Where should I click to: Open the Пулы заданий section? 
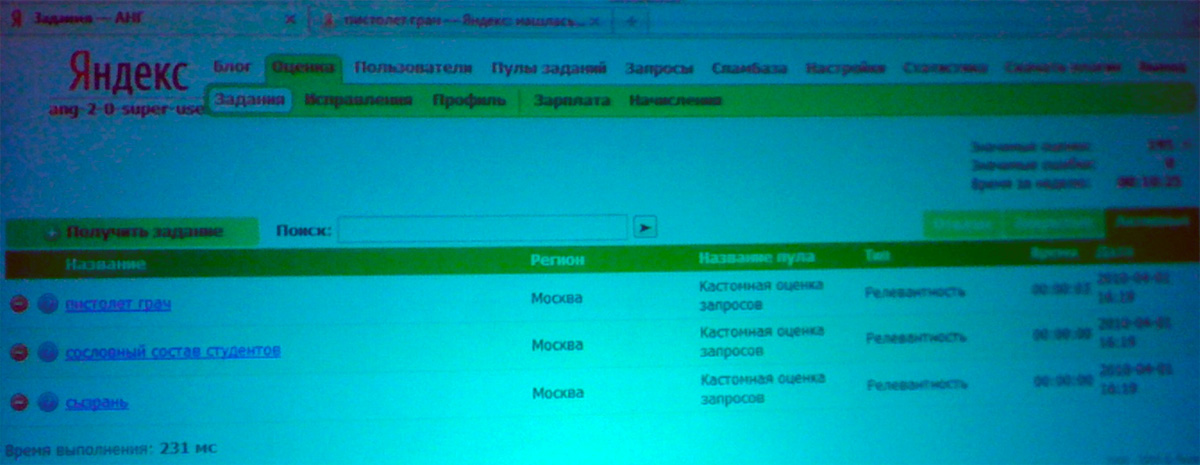[549, 69]
